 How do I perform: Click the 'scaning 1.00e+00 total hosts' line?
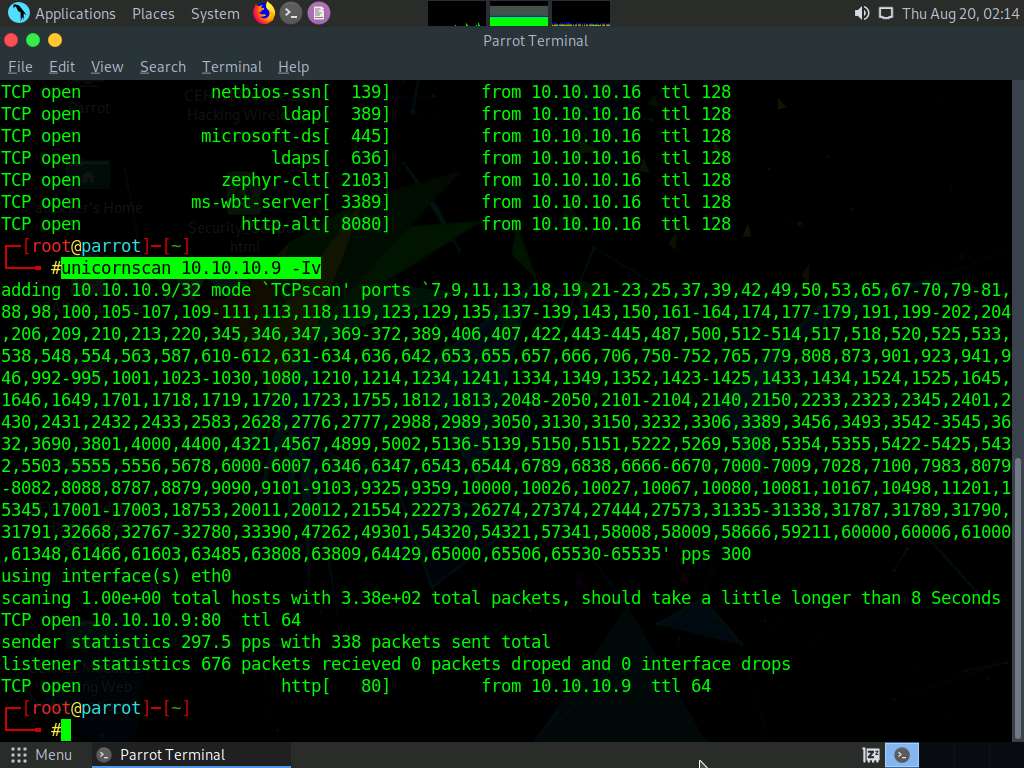501,598
